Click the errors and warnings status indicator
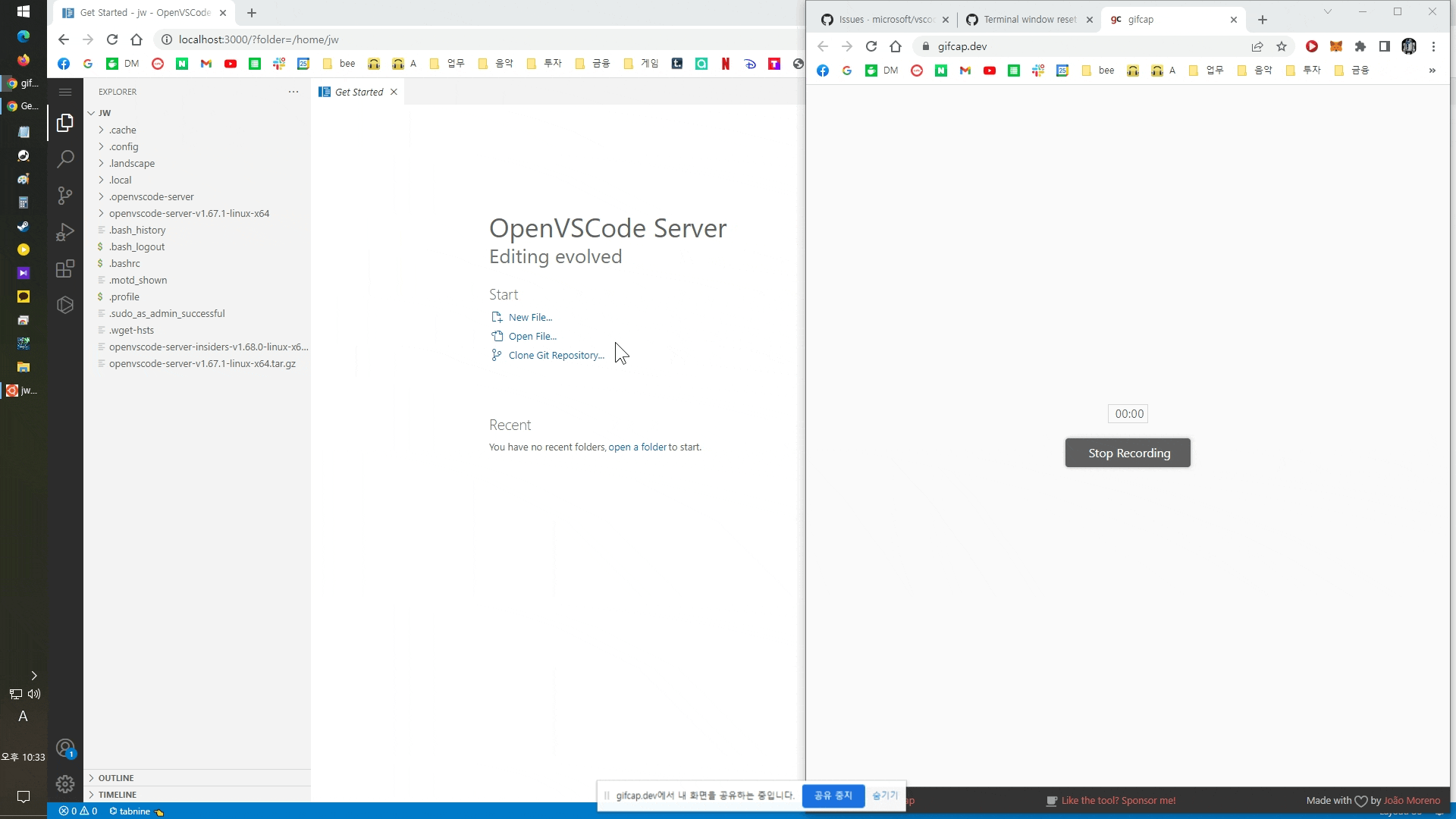Image resolution: width=1456 pixels, height=819 pixels. (78, 811)
